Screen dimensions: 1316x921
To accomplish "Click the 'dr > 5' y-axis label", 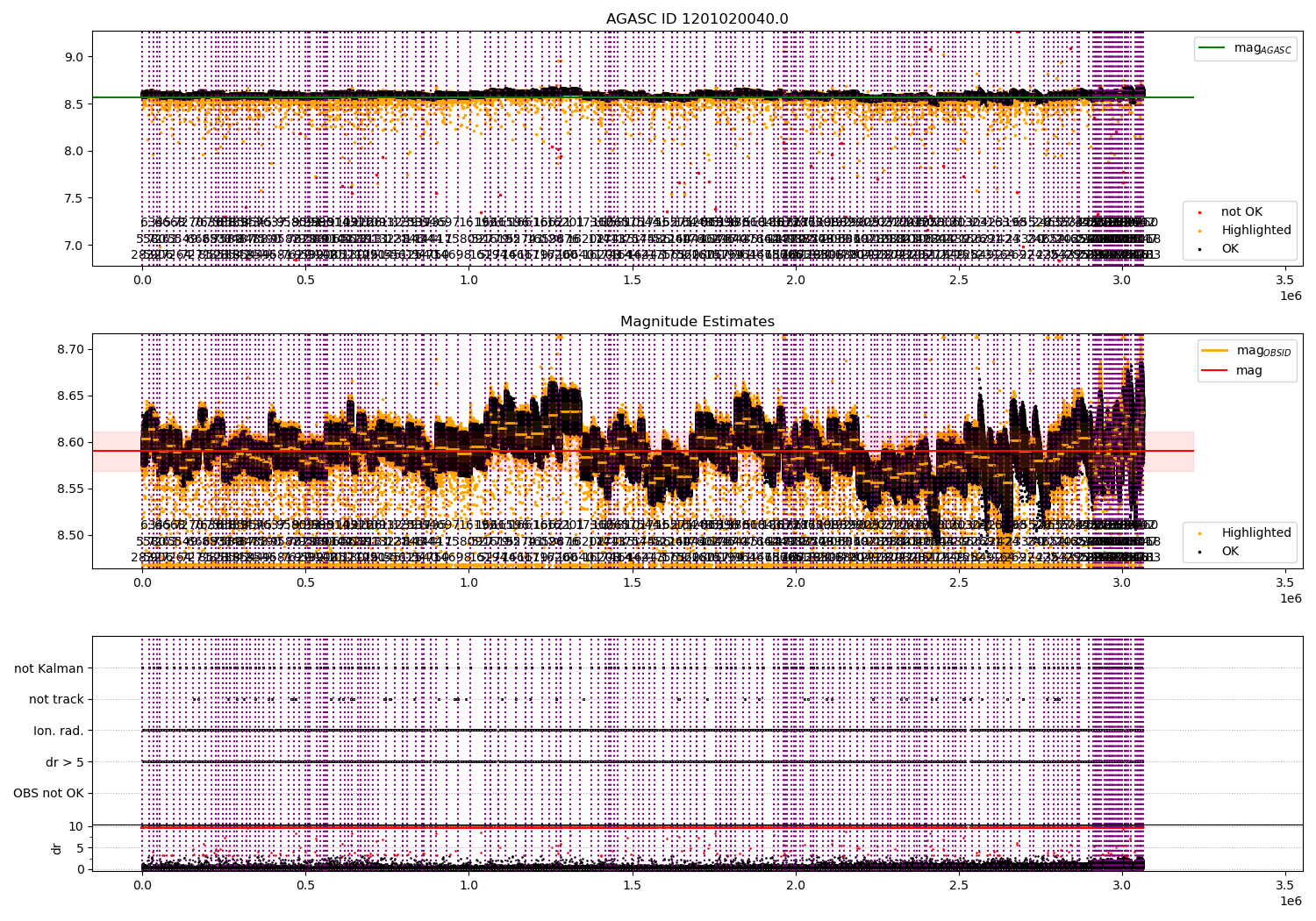I will click(64, 762).
